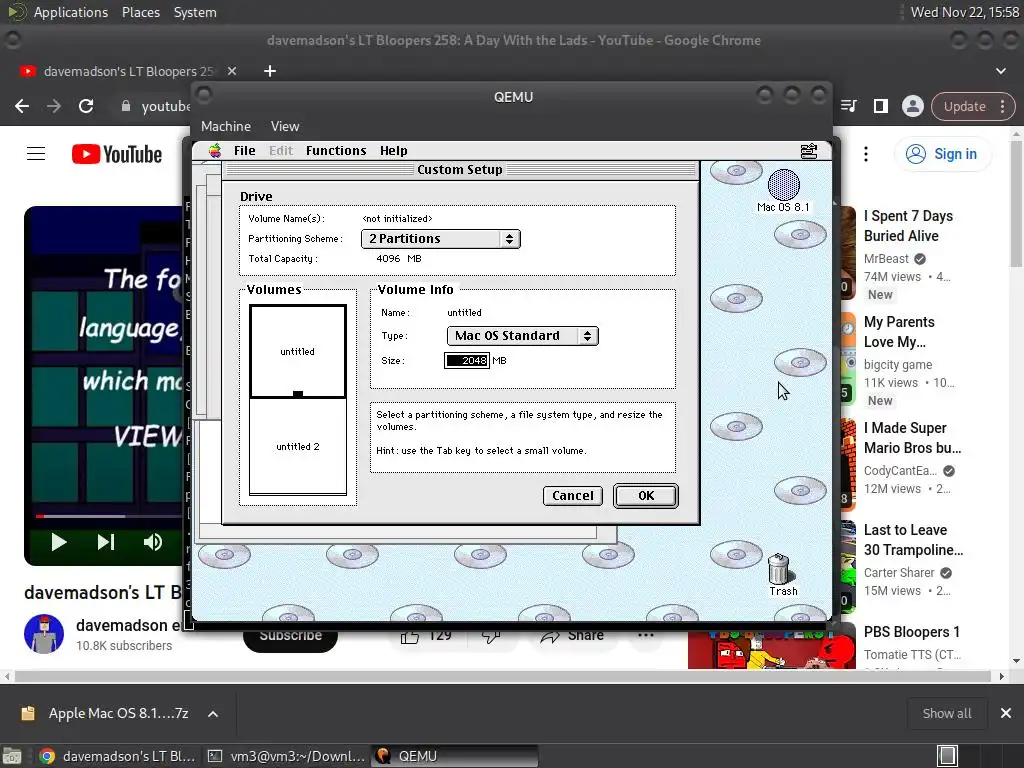Switch to QEMU taskbar item
This screenshot has width=1024, height=768.
pos(455,756)
